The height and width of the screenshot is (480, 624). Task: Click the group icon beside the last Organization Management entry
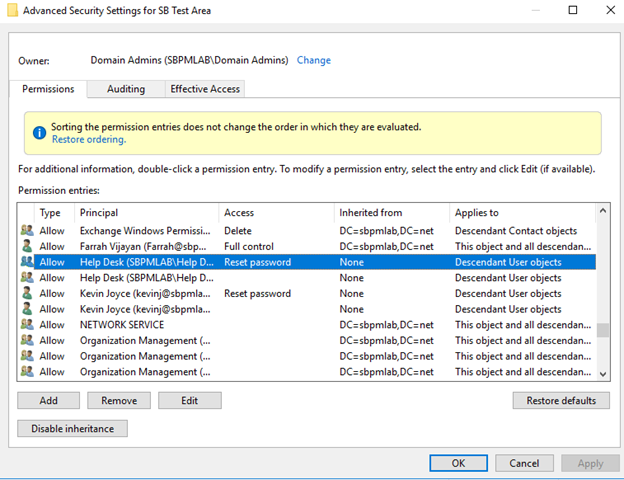click(x=27, y=371)
